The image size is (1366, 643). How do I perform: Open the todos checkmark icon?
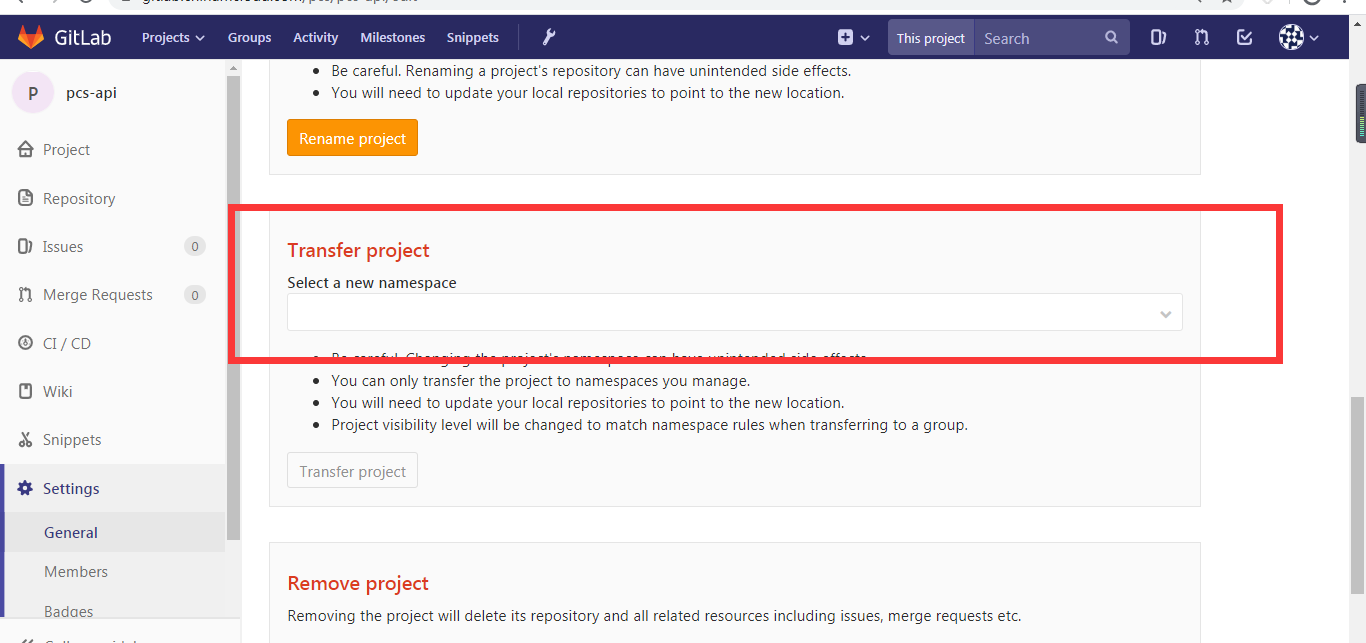pos(1244,37)
